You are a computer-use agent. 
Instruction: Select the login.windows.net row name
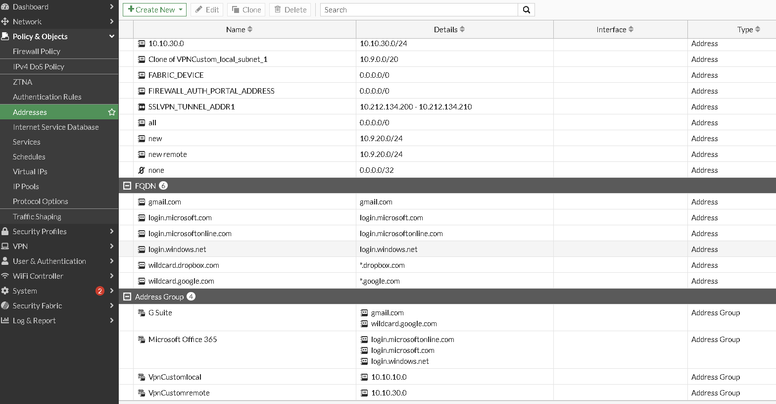tap(177, 250)
